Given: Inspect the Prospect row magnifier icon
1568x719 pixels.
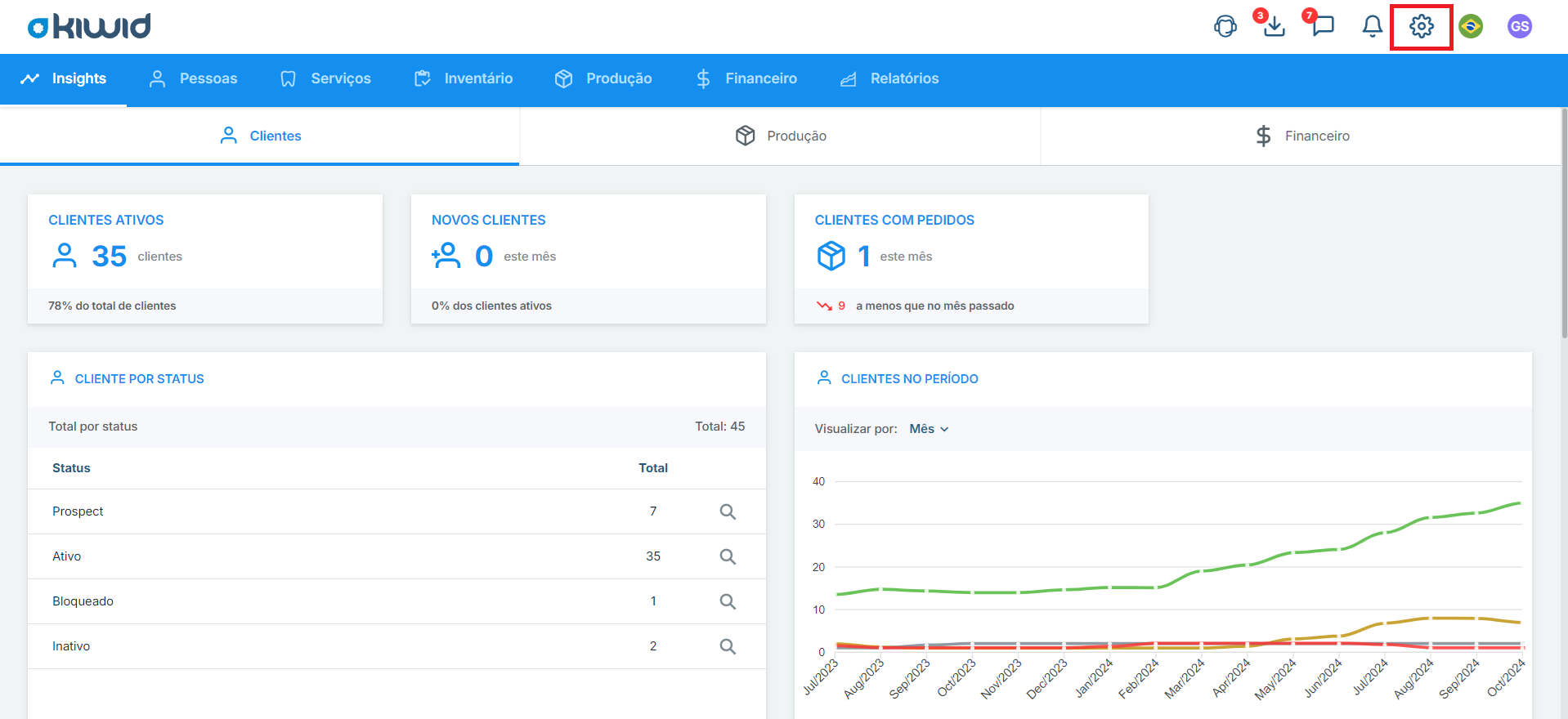Looking at the screenshot, I should pyautogui.click(x=728, y=511).
